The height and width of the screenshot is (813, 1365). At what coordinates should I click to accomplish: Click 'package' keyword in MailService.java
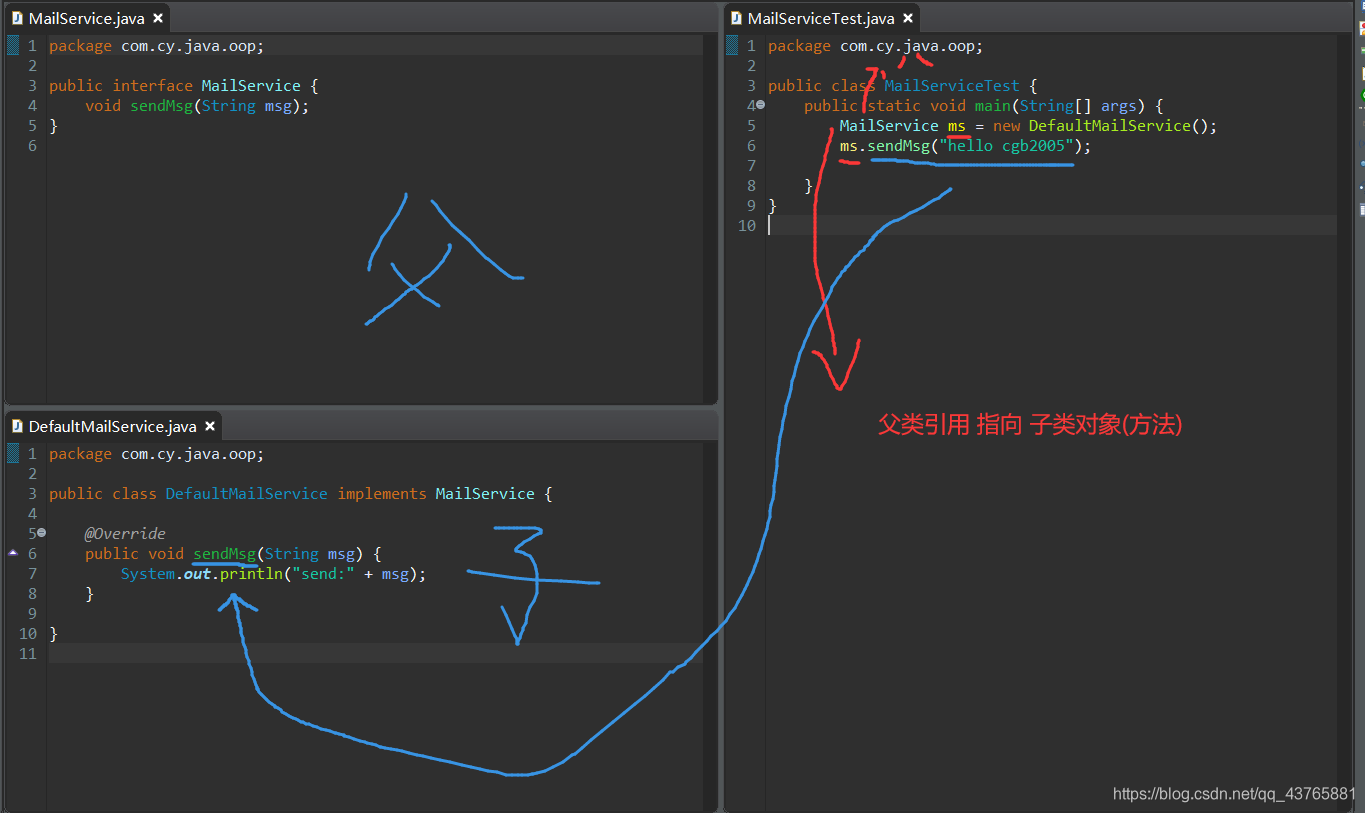[80, 46]
